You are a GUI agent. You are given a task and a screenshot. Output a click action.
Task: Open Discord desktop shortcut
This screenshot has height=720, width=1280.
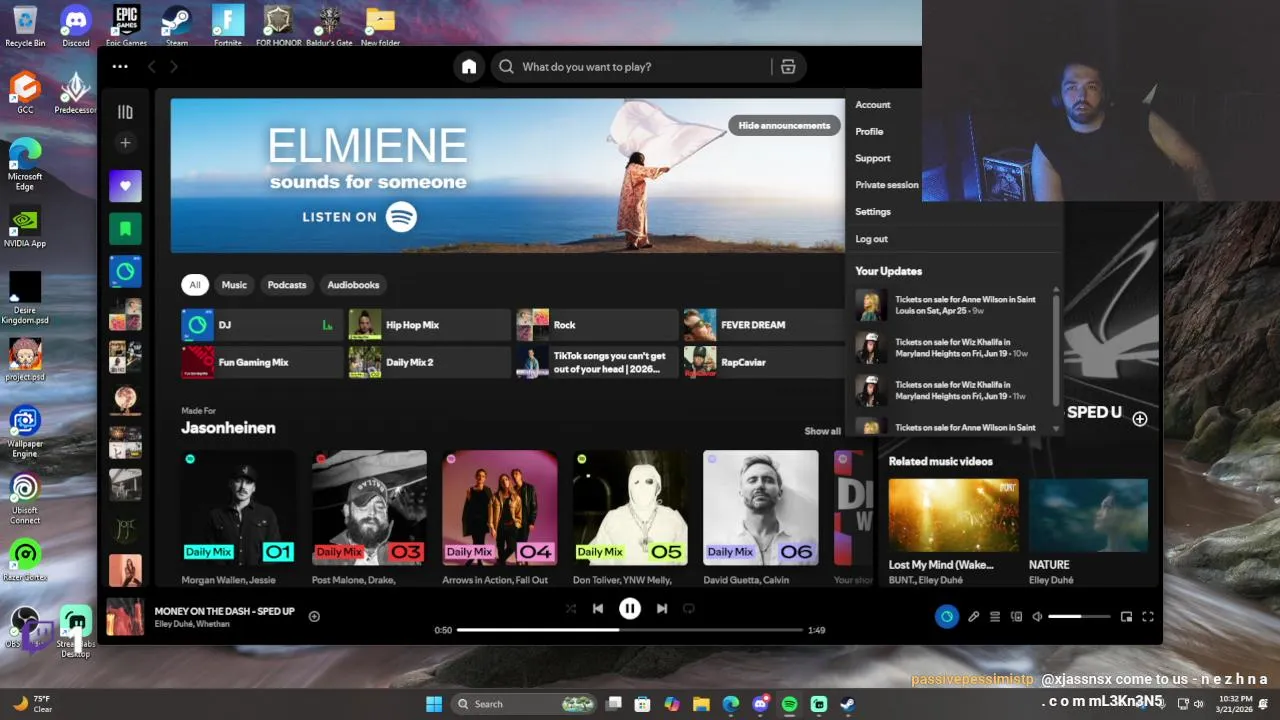(75, 25)
